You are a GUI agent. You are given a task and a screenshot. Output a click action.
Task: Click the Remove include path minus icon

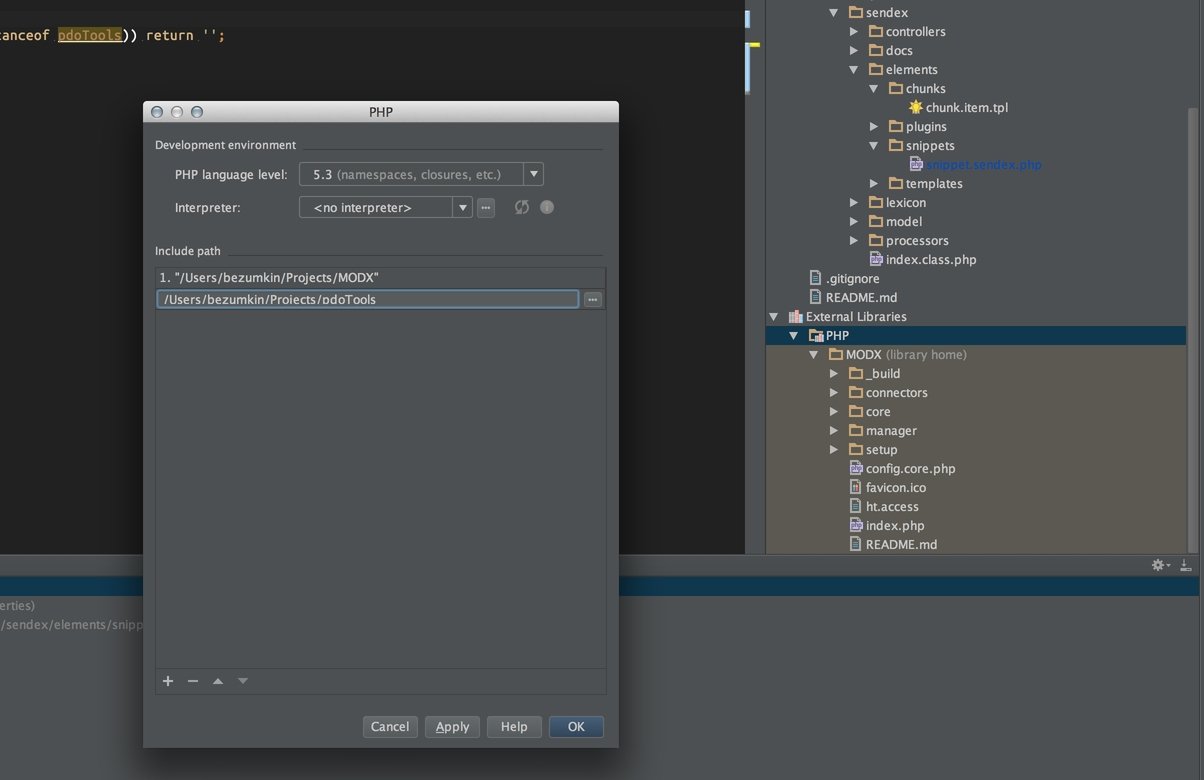point(193,681)
